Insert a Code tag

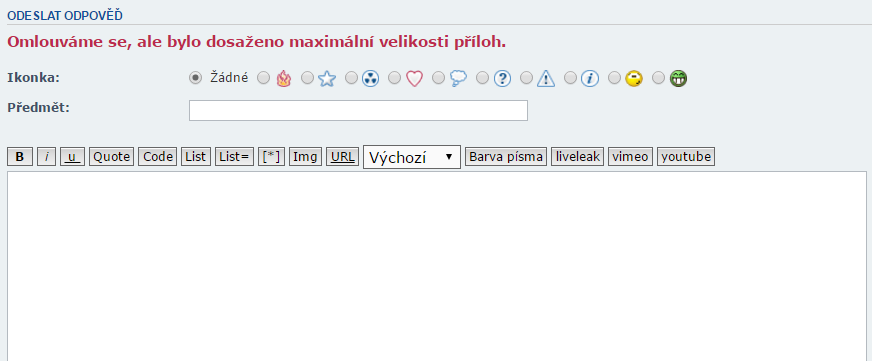(157, 157)
